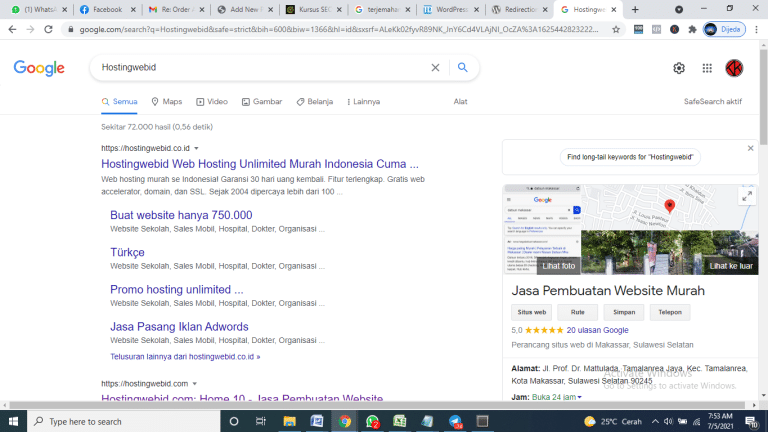Click the Google logo
768x432 pixels.
pyautogui.click(x=39, y=68)
